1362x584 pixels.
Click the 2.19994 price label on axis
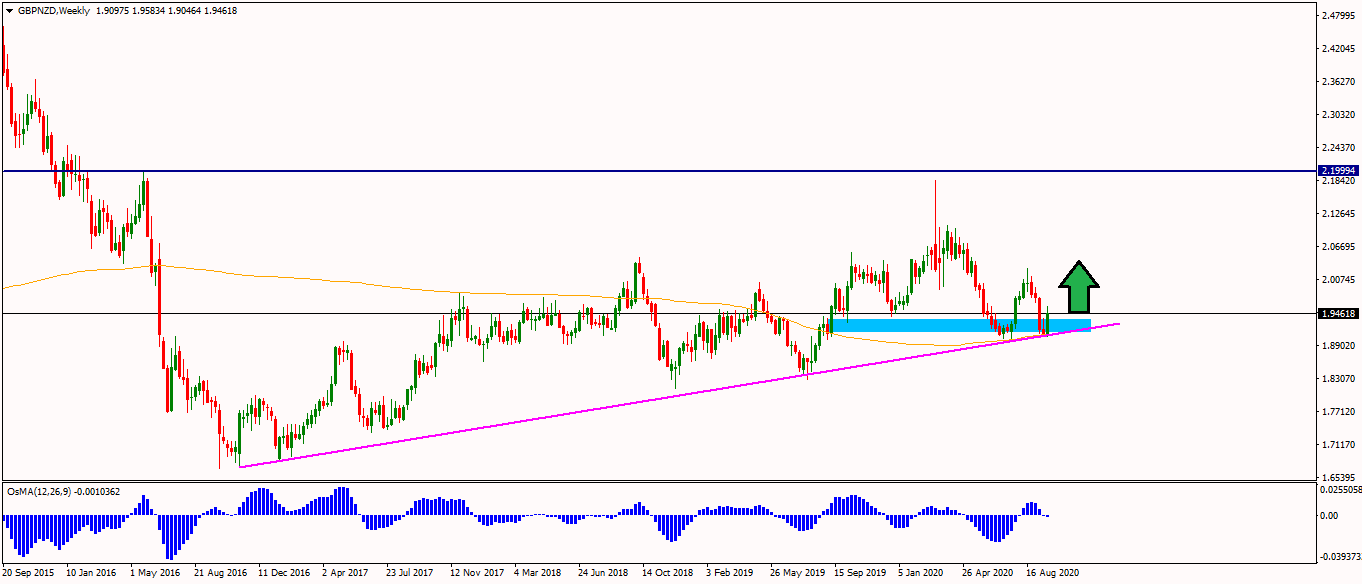click(x=1339, y=171)
